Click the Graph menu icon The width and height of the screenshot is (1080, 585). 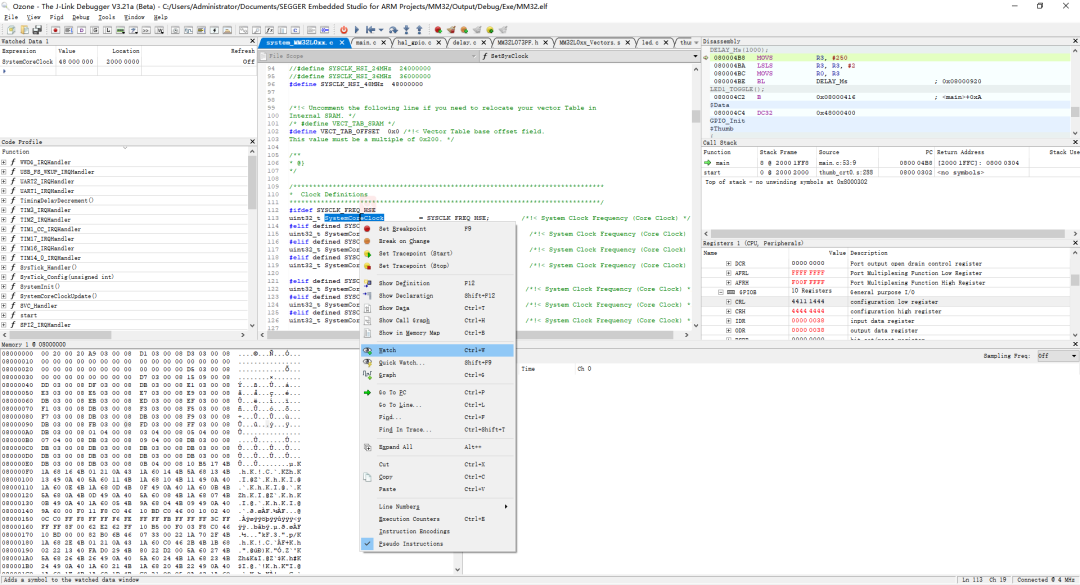pos(367,375)
